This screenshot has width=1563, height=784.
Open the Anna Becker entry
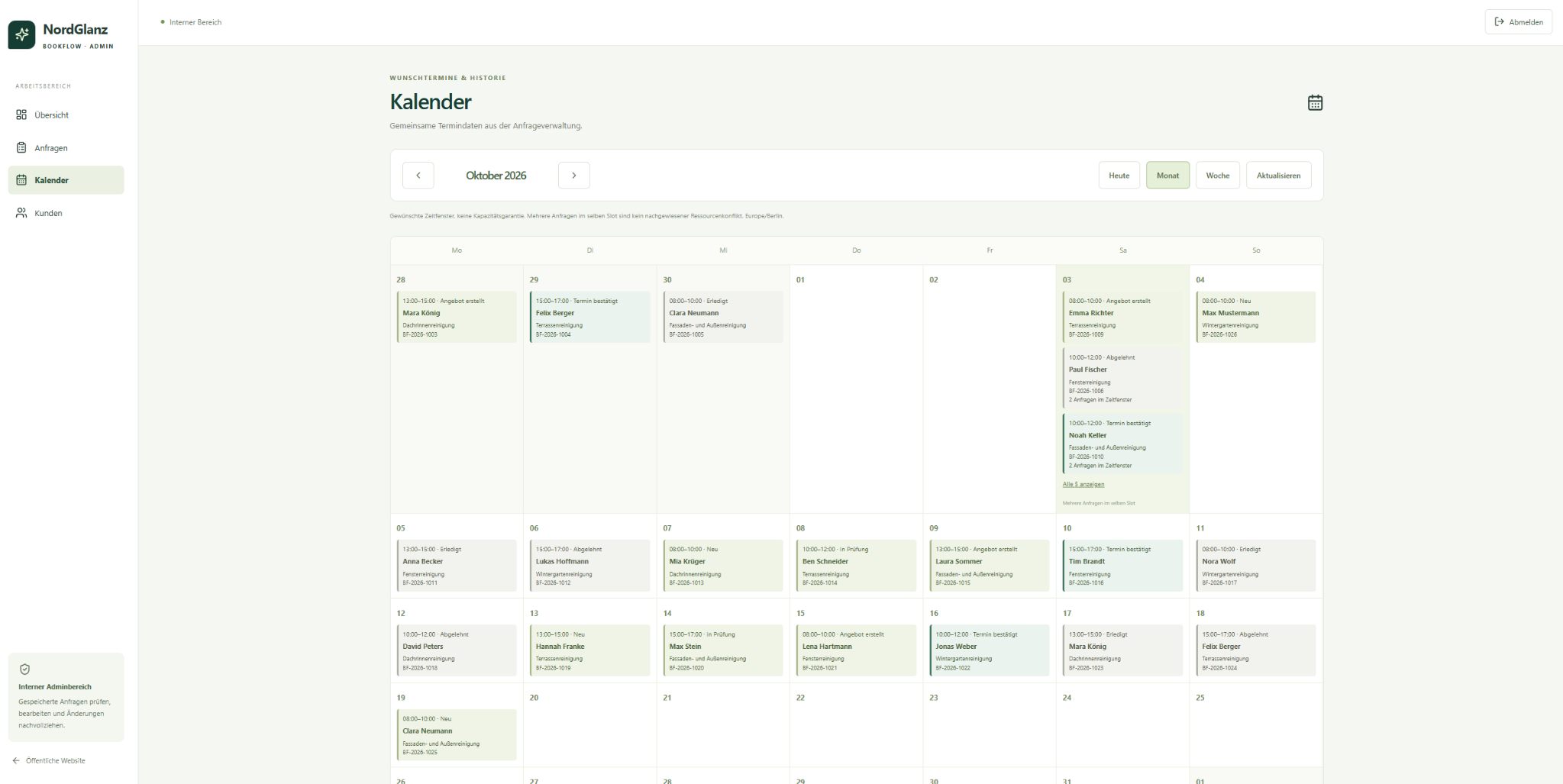[457, 566]
